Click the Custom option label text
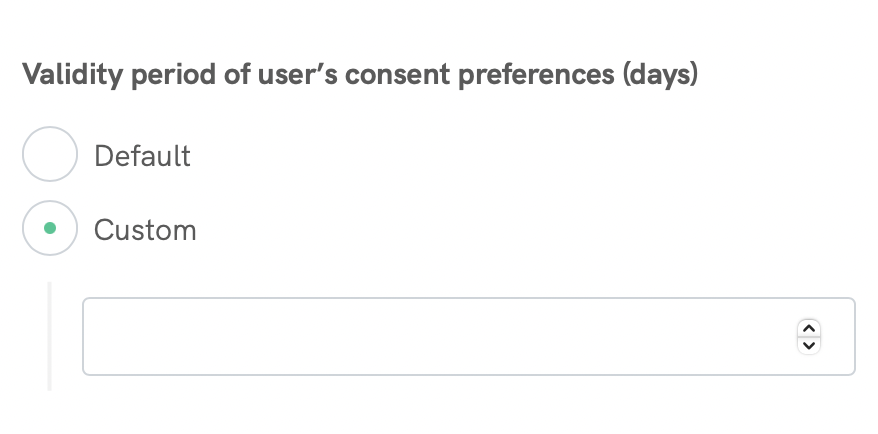The image size is (878, 434). click(145, 230)
